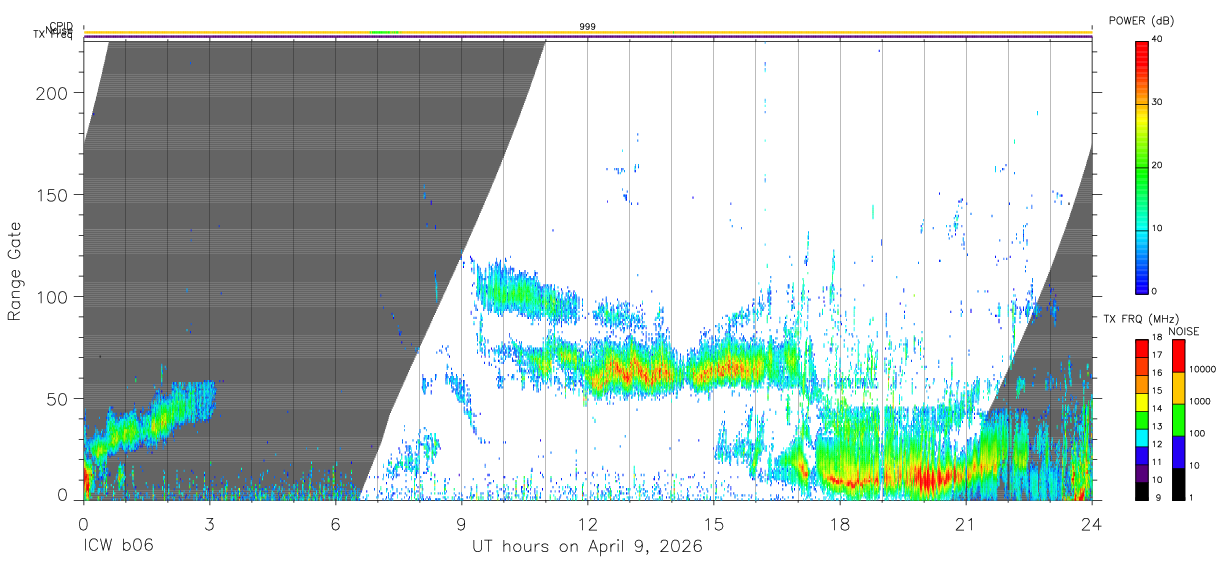Click the red top segment of NOISE bar
1228x567 pixels.
(x=1178, y=356)
